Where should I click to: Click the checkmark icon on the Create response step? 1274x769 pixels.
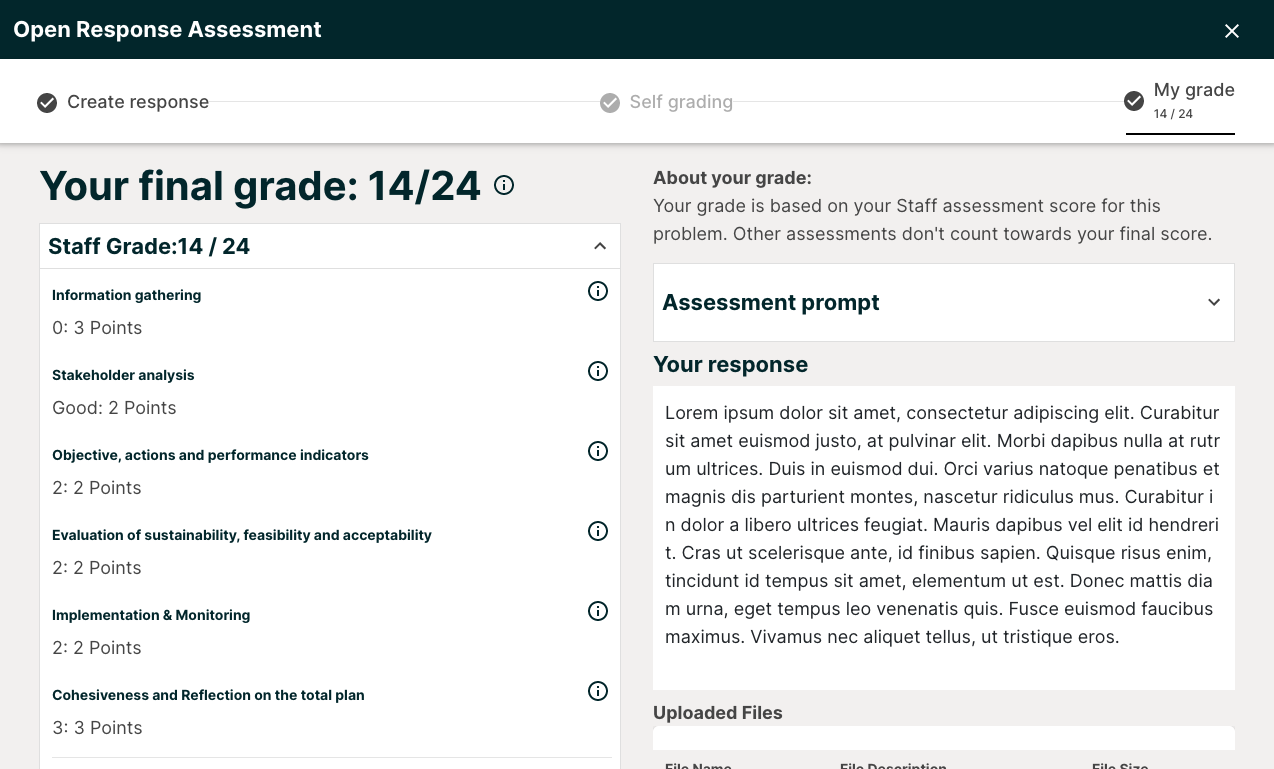pyautogui.click(x=46, y=101)
